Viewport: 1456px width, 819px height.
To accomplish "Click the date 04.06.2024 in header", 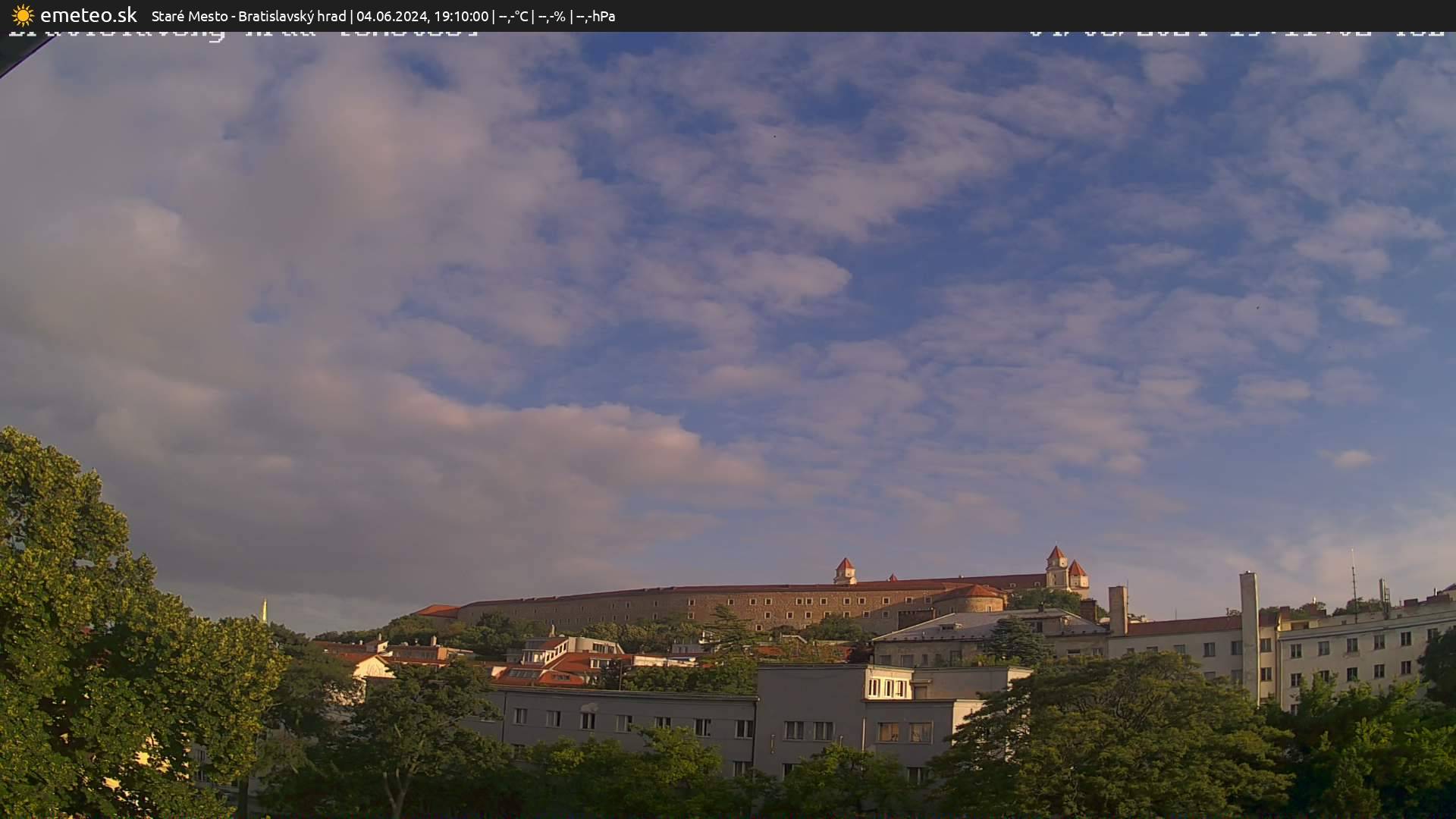I will pos(391,16).
